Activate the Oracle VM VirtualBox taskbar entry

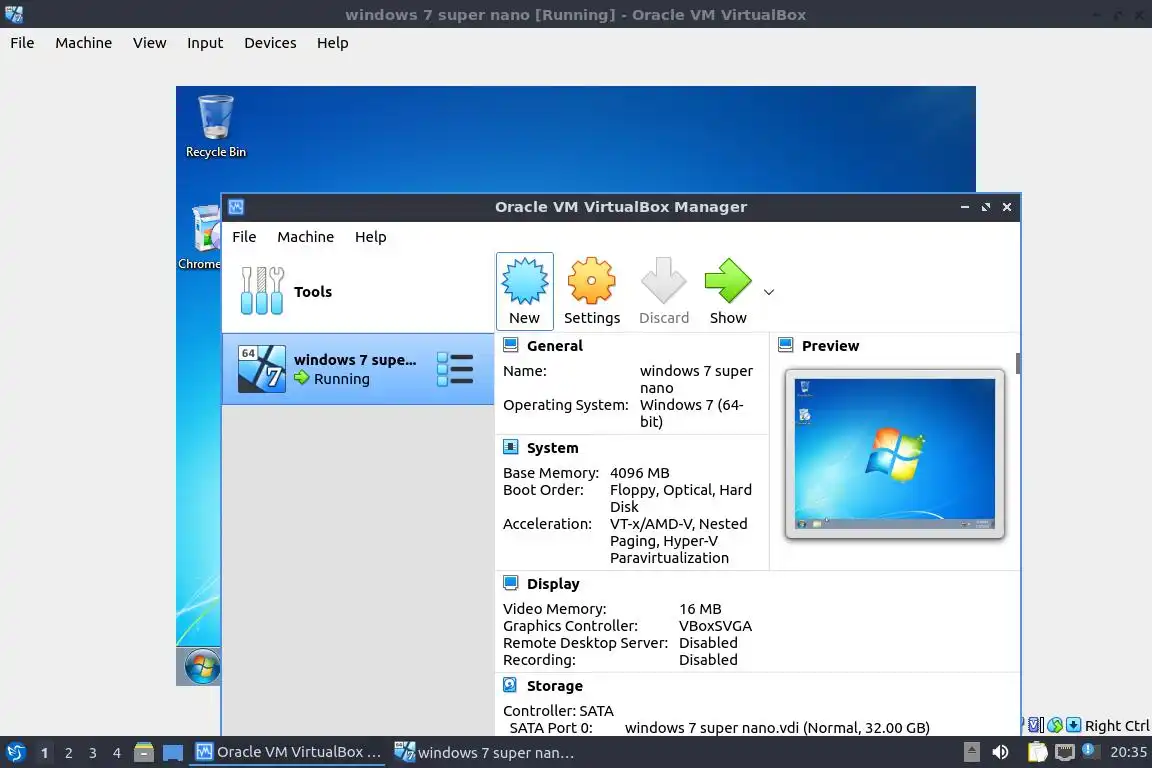(x=288, y=752)
